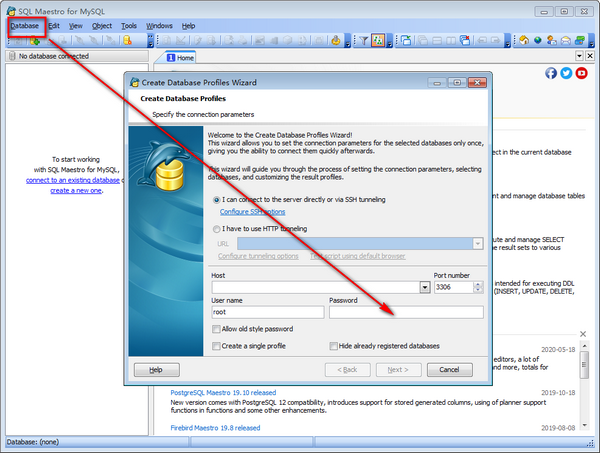Click the news panel scrollbar thumb
The image size is (600, 453).
coord(584,365)
